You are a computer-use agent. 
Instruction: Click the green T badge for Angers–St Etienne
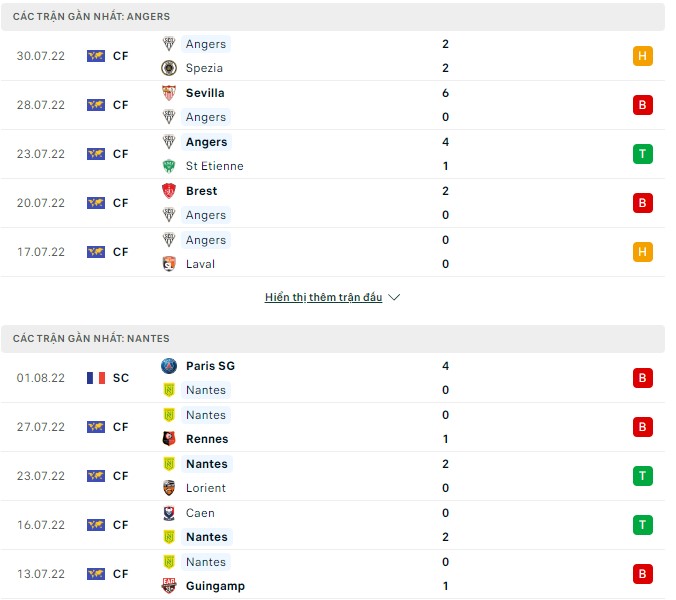643,154
